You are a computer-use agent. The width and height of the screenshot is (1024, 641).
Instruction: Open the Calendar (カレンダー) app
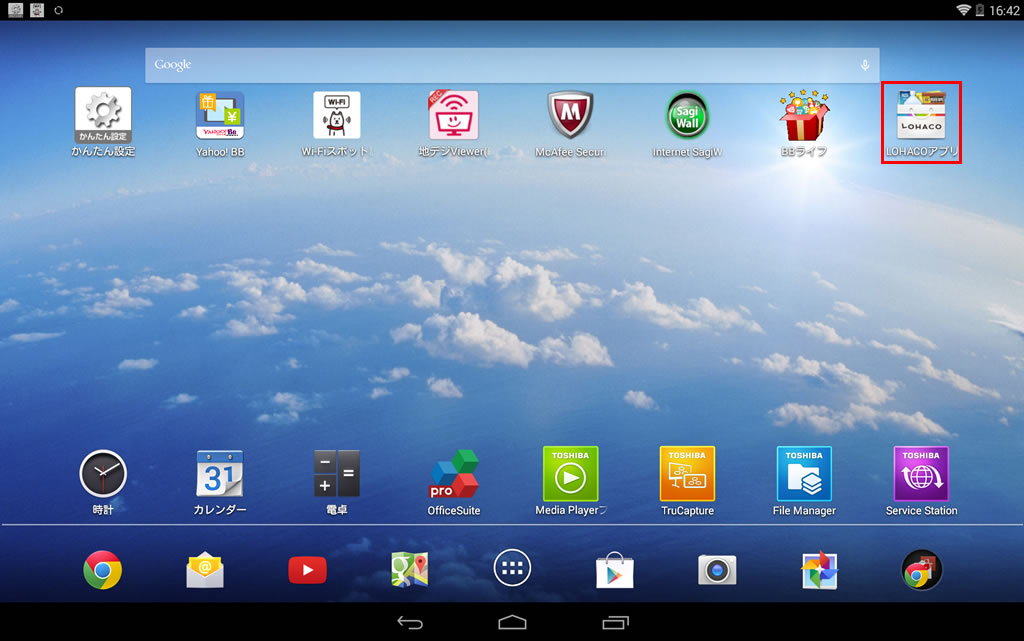click(x=220, y=474)
